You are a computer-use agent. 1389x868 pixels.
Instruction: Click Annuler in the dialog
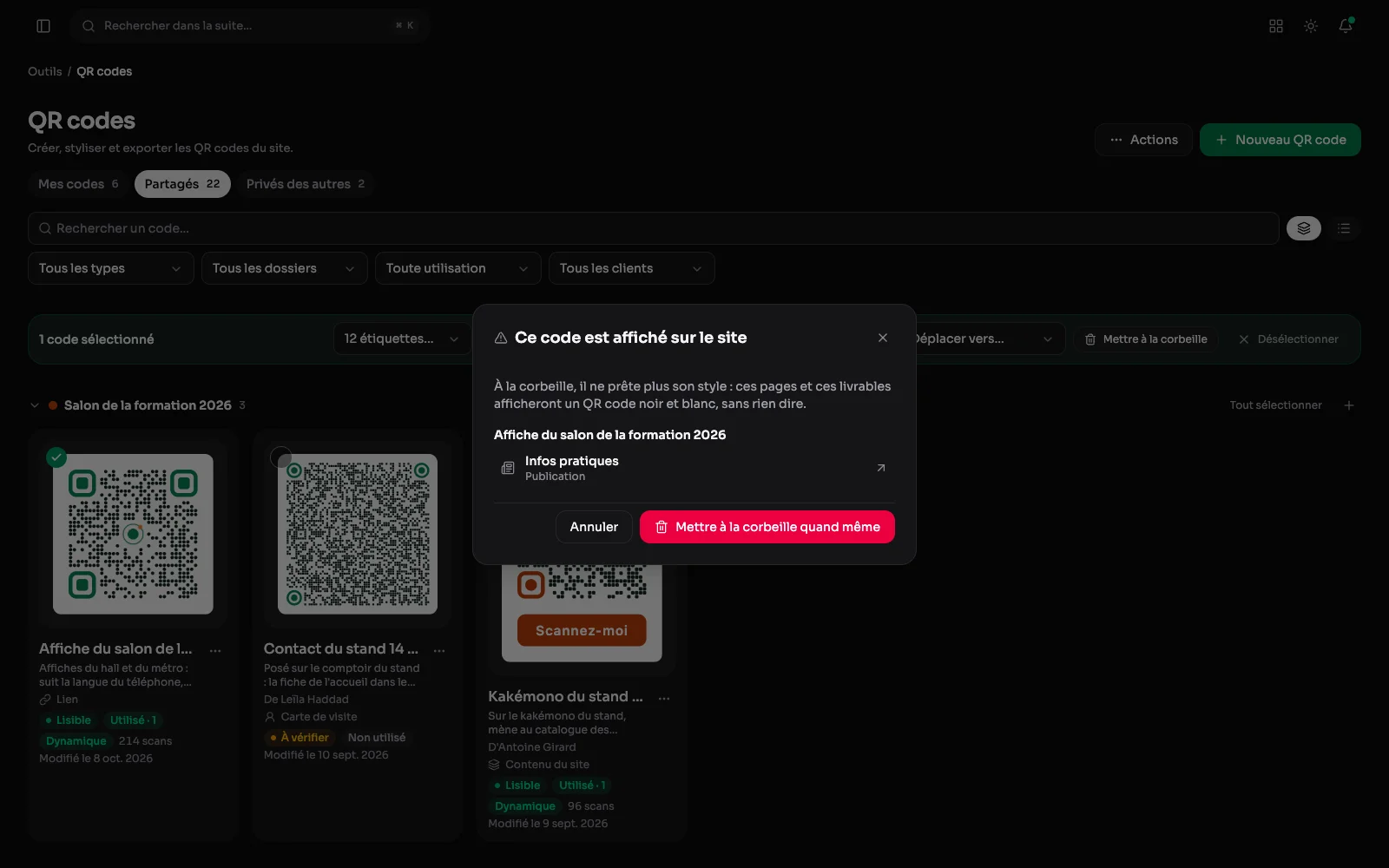[x=594, y=527]
